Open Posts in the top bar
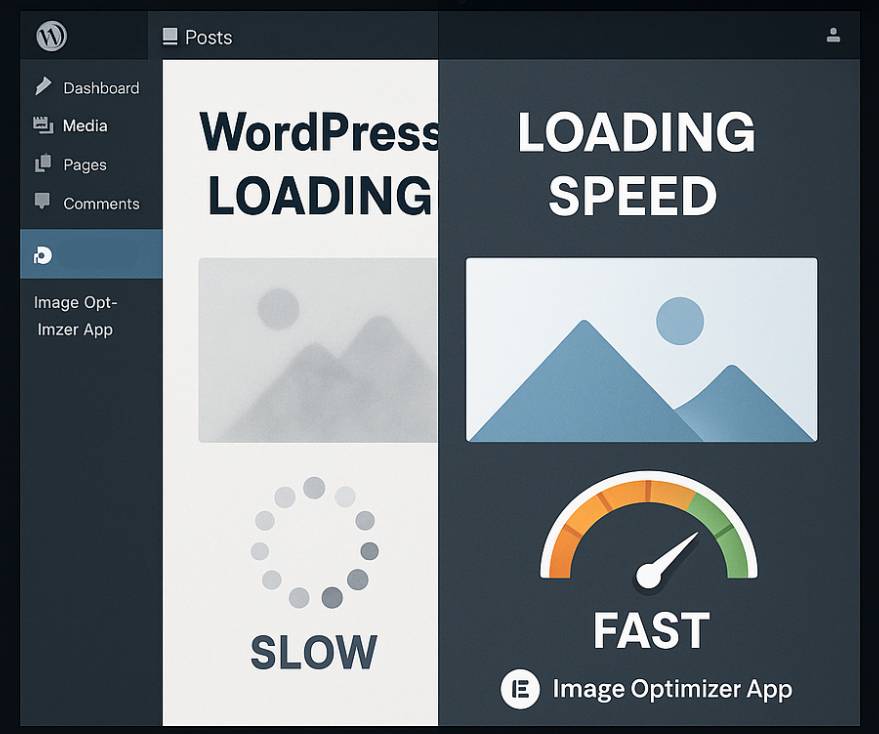 pos(209,38)
